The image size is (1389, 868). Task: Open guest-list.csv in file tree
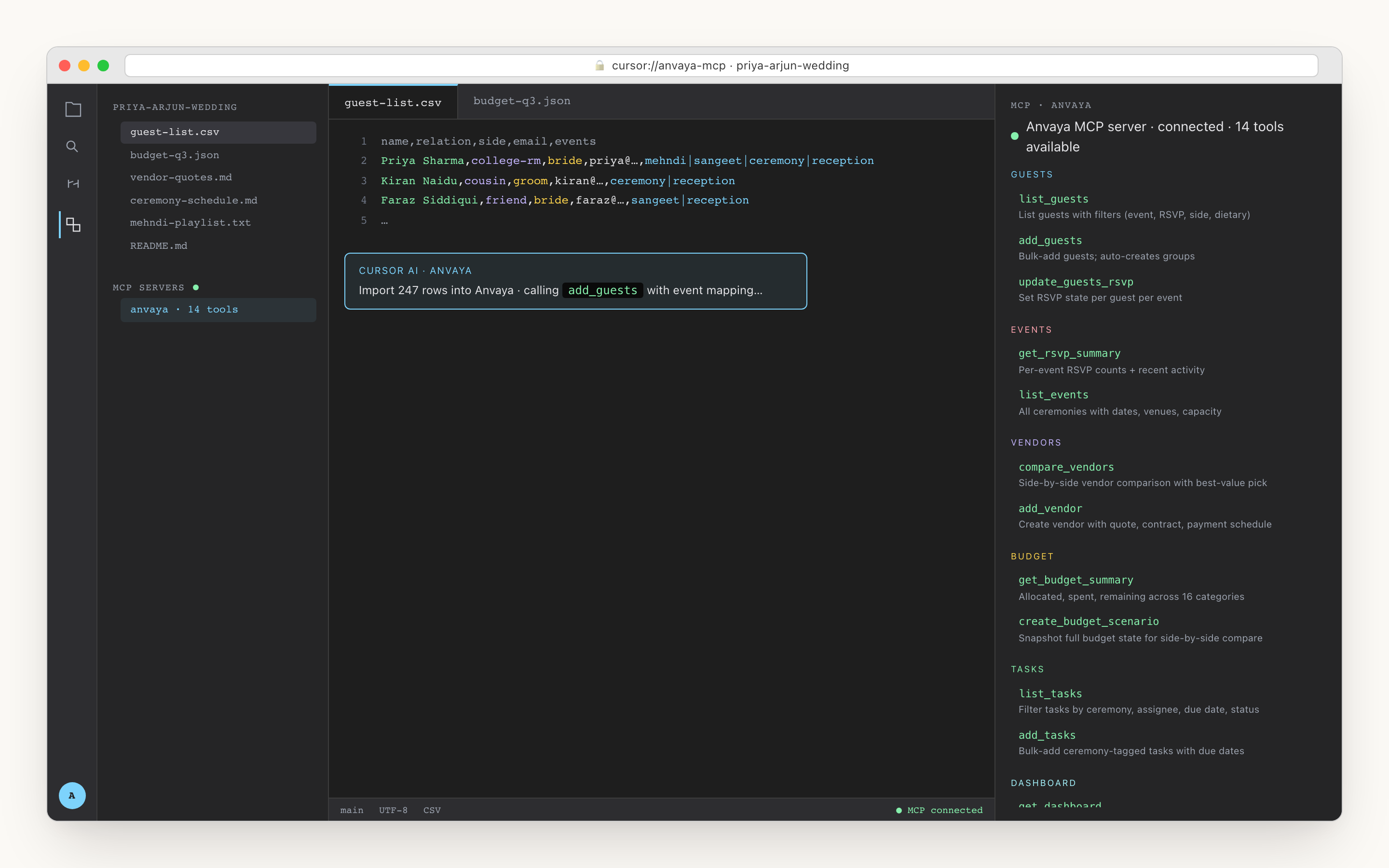tap(218, 132)
